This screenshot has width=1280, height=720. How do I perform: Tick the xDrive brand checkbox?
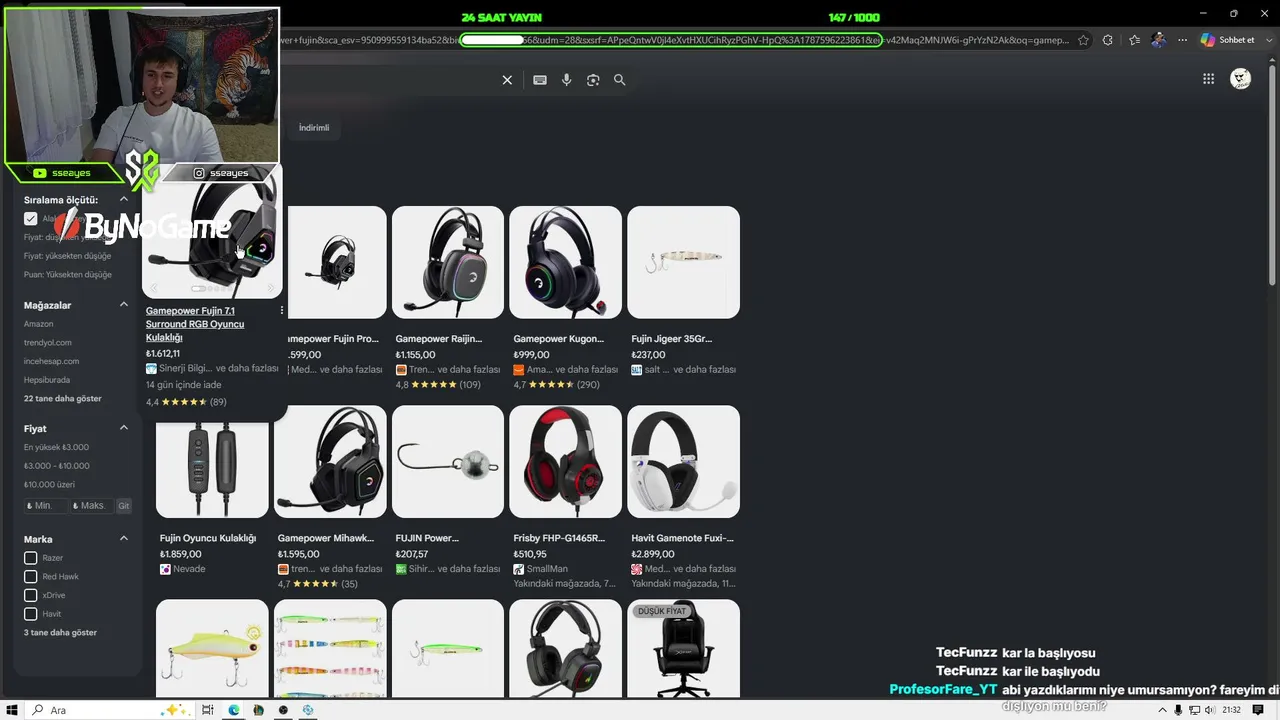(31, 595)
